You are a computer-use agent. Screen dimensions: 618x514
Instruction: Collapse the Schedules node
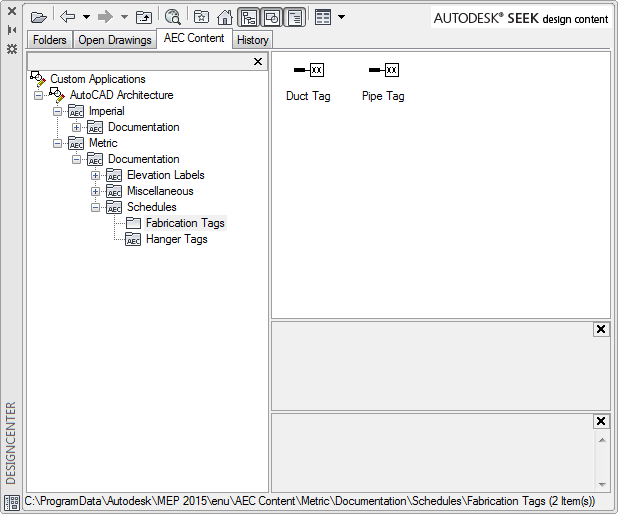coord(95,207)
